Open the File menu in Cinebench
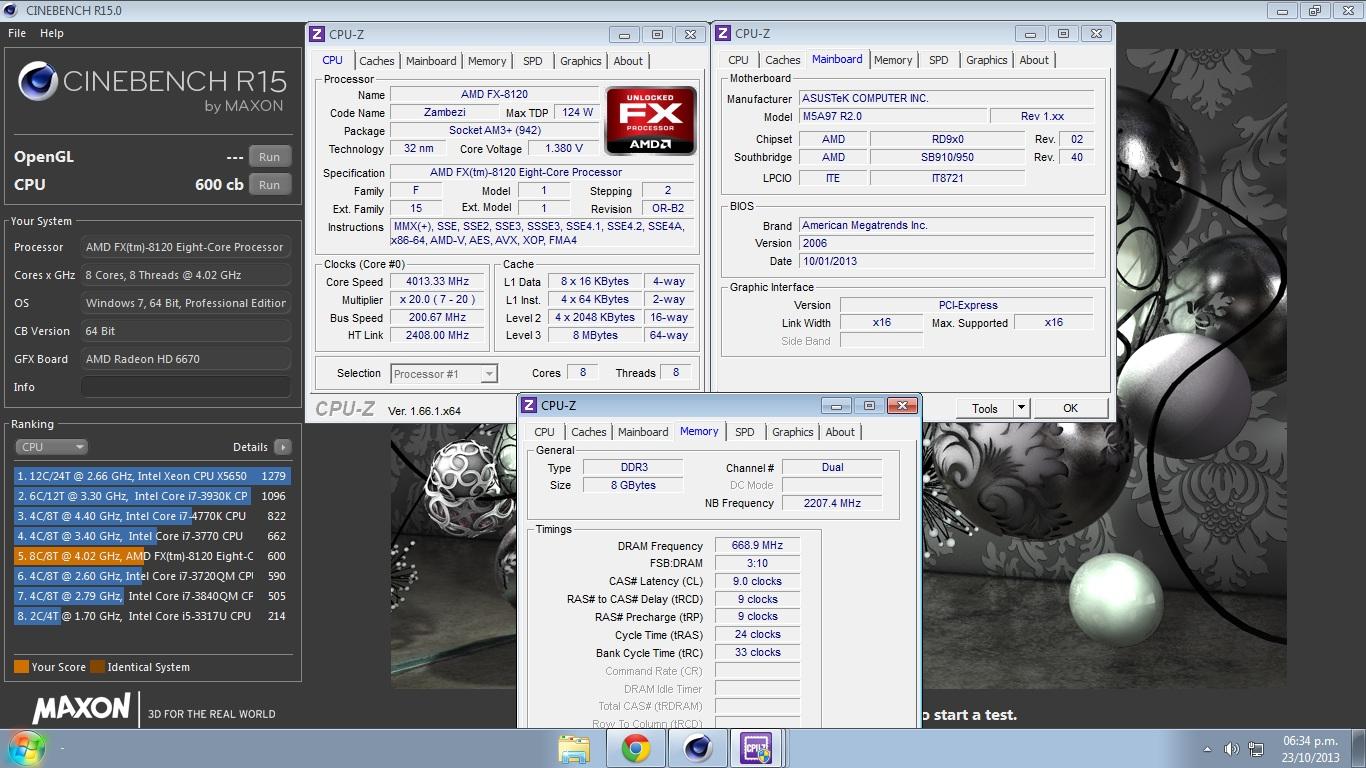 tap(17, 33)
